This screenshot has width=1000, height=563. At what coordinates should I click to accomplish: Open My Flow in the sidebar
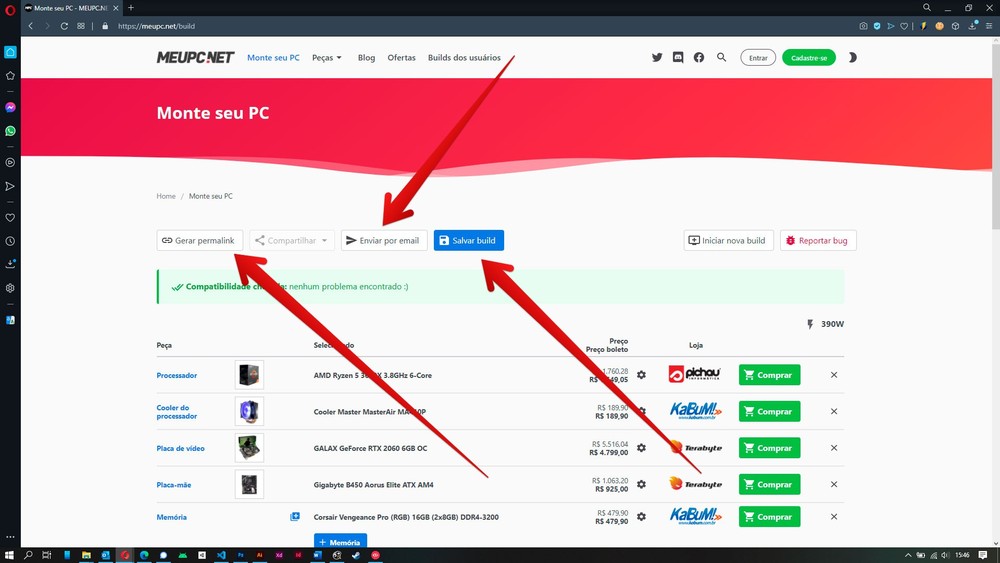click(10, 186)
